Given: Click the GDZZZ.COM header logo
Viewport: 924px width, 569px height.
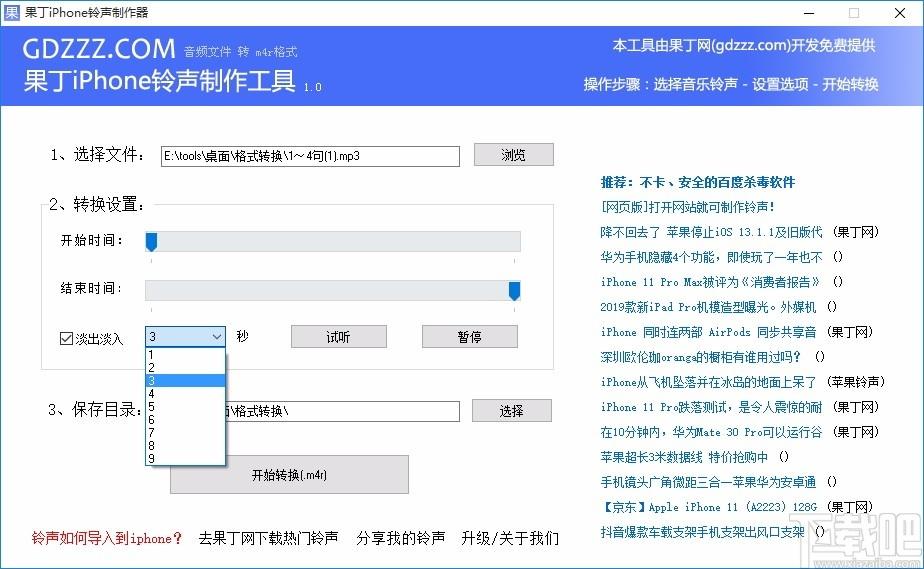Looking at the screenshot, I should (99, 49).
